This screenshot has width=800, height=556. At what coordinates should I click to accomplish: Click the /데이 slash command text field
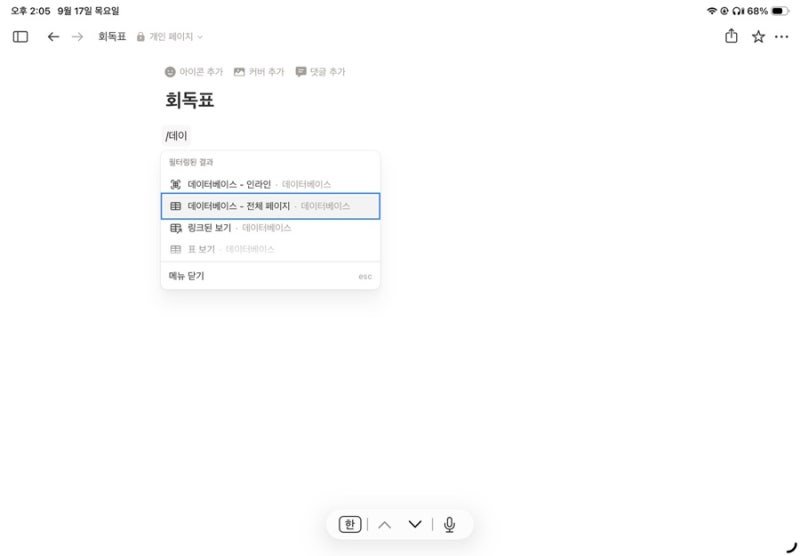click(x=176, y=136)
